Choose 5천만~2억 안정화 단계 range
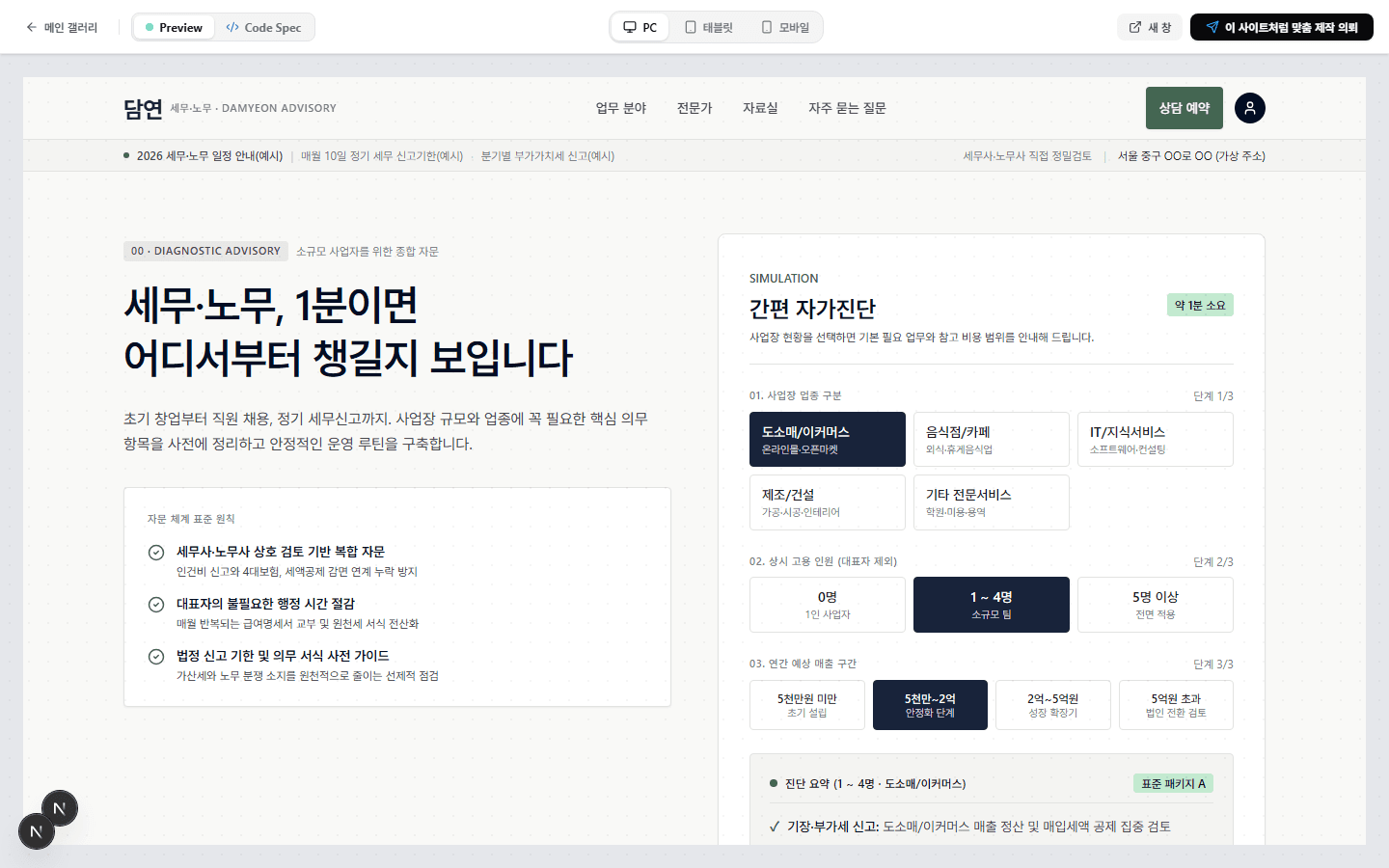This screenshot has width=1389, height=868. [x=930, y=705]
